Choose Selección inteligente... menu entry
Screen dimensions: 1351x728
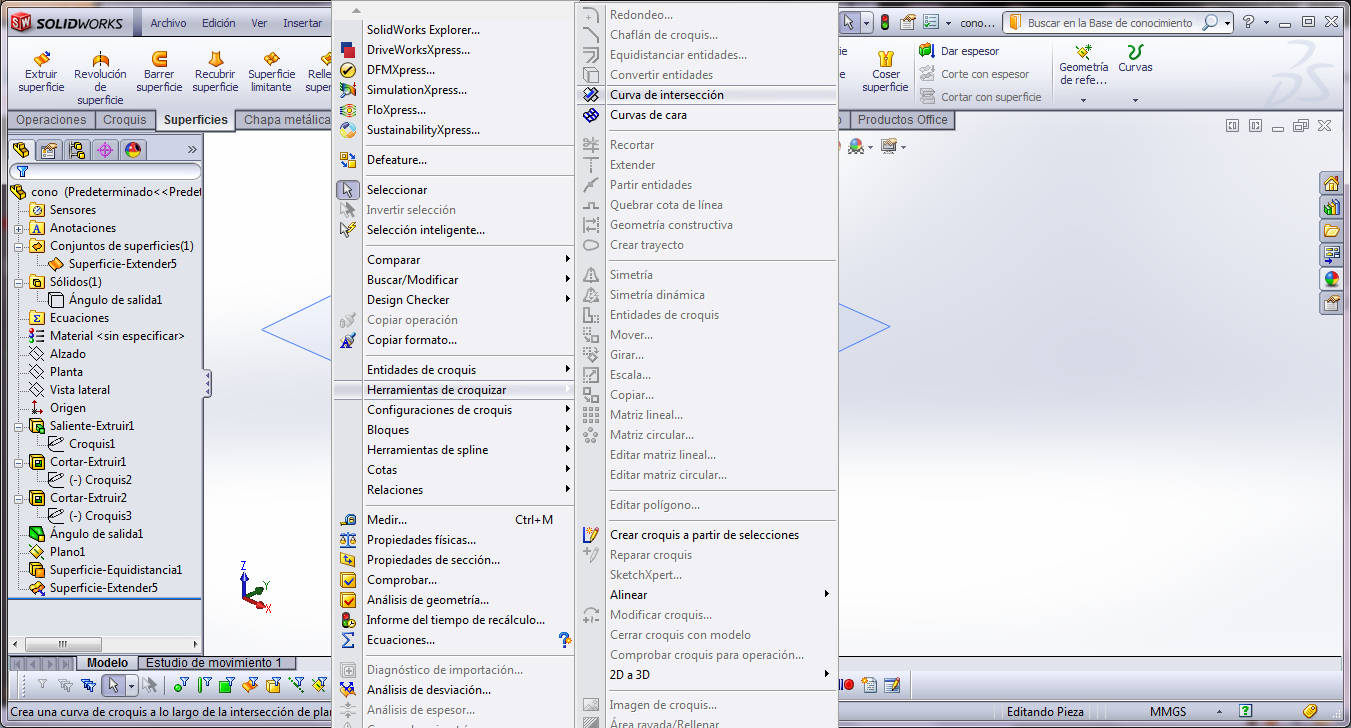(x=454, y=230)
